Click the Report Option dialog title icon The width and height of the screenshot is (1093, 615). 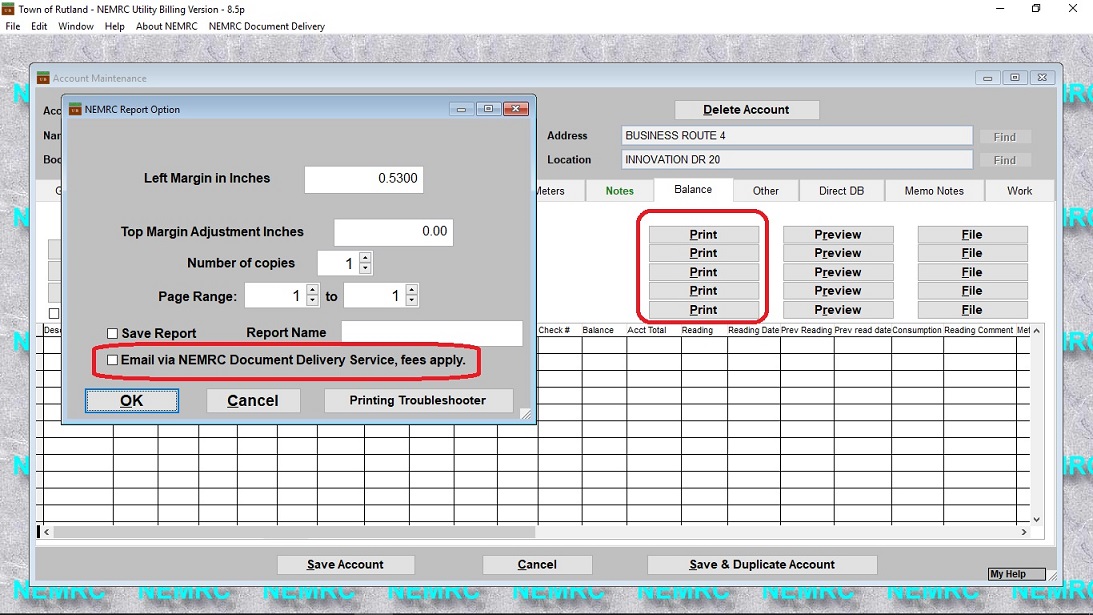tap(75, 110)
